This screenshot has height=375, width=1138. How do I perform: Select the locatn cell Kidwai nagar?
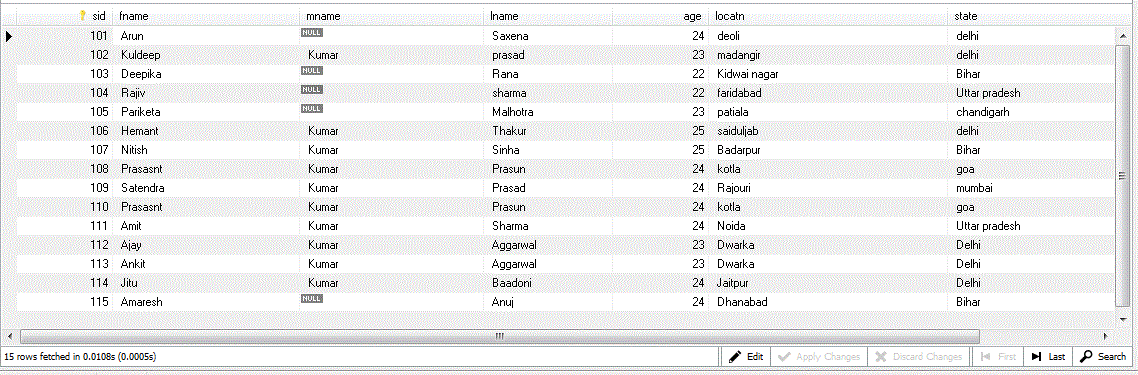pos(748,74)
